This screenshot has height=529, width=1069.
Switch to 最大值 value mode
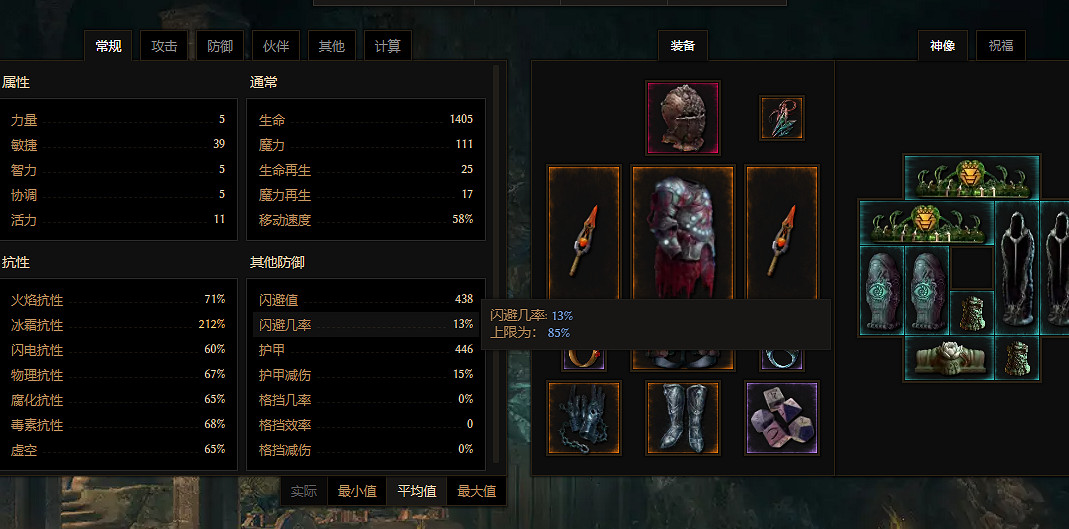click(x=477, y=491)
